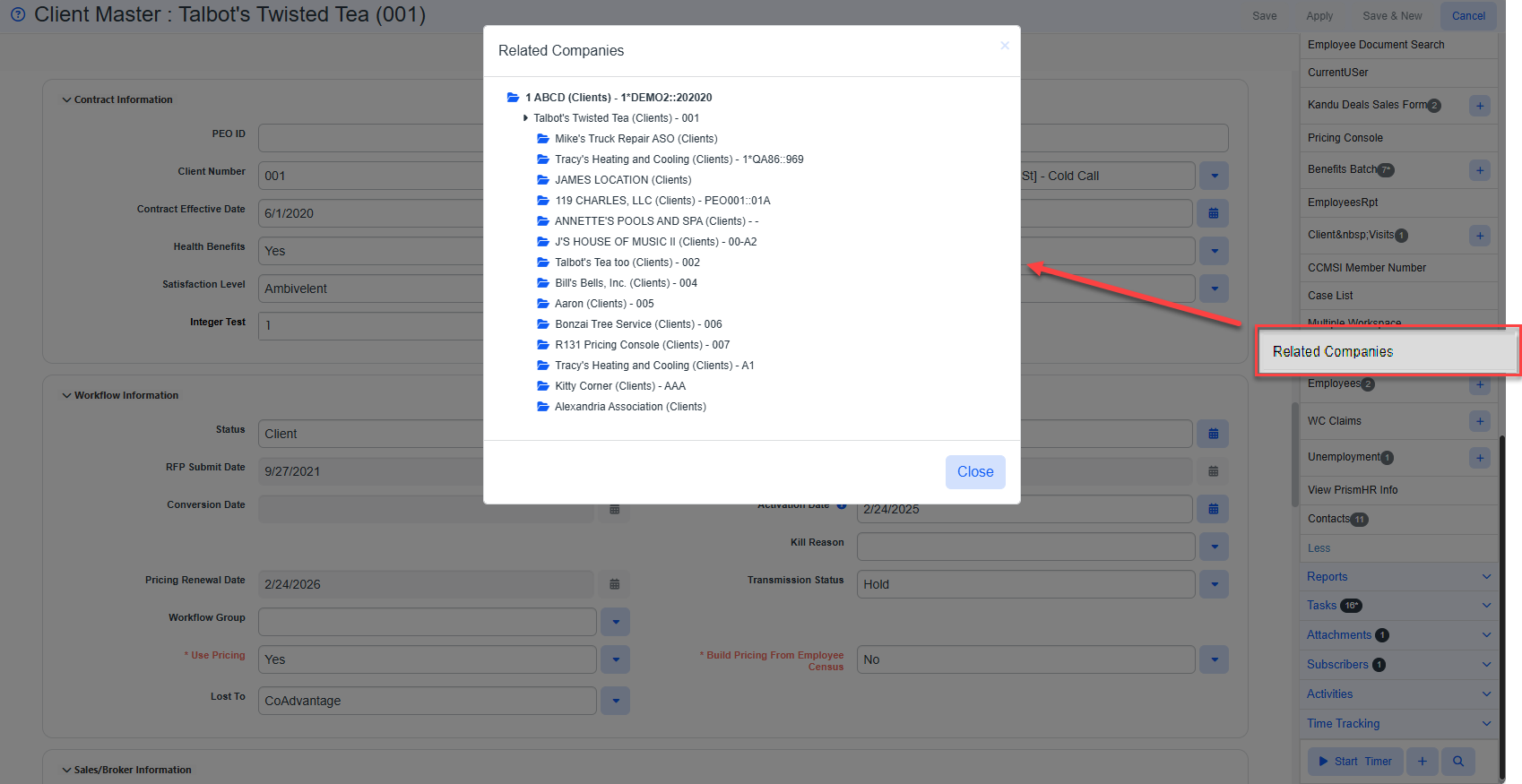Screen dimensions: 1522x784
Task: Click folder icon for Bonzai Tree Service
Action: pyautogui.click(x=543, y=324)
